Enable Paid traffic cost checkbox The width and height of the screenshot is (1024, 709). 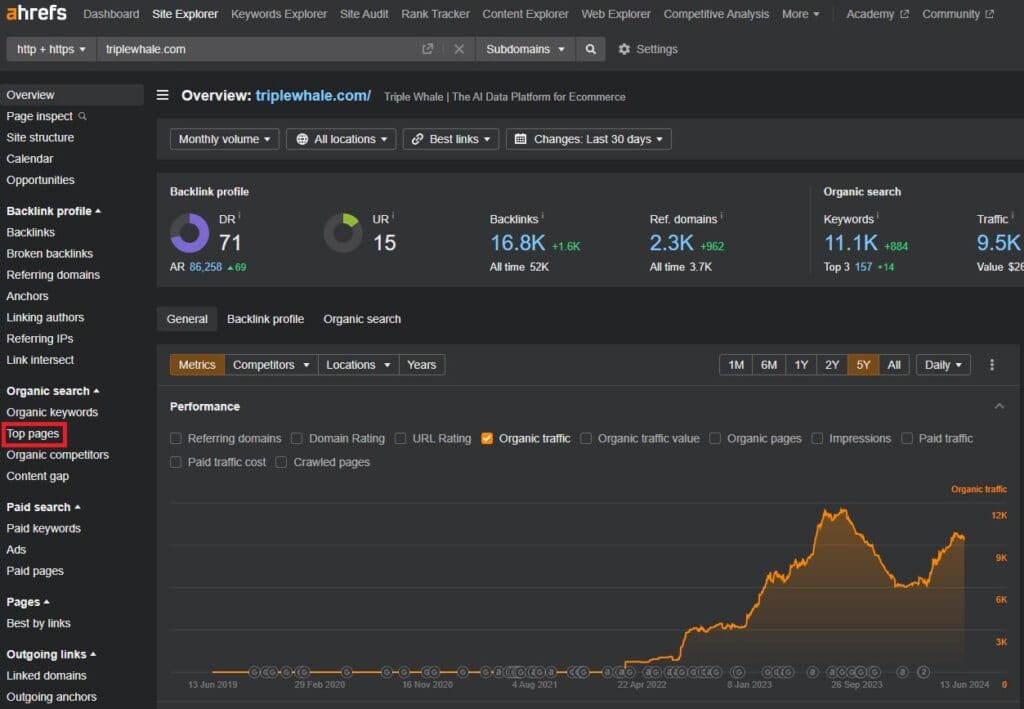[x=176, y=462]
